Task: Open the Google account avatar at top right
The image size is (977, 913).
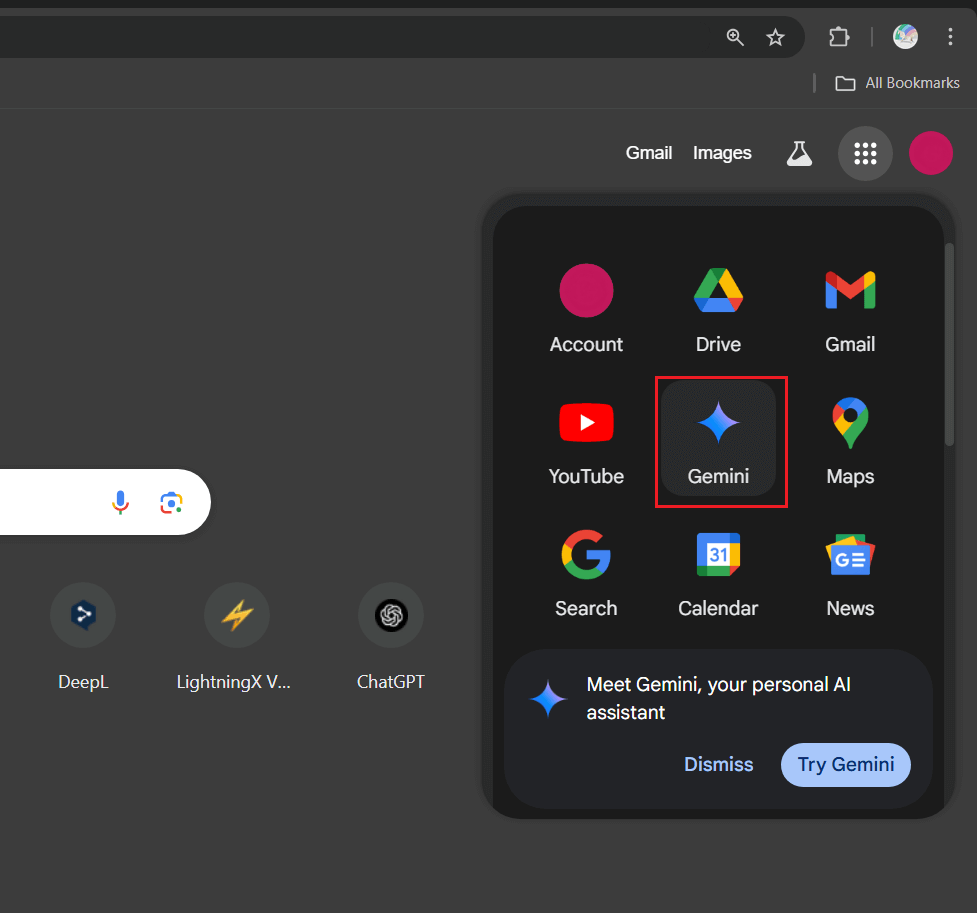Action: pyautogui.click(x=930, y=153)
